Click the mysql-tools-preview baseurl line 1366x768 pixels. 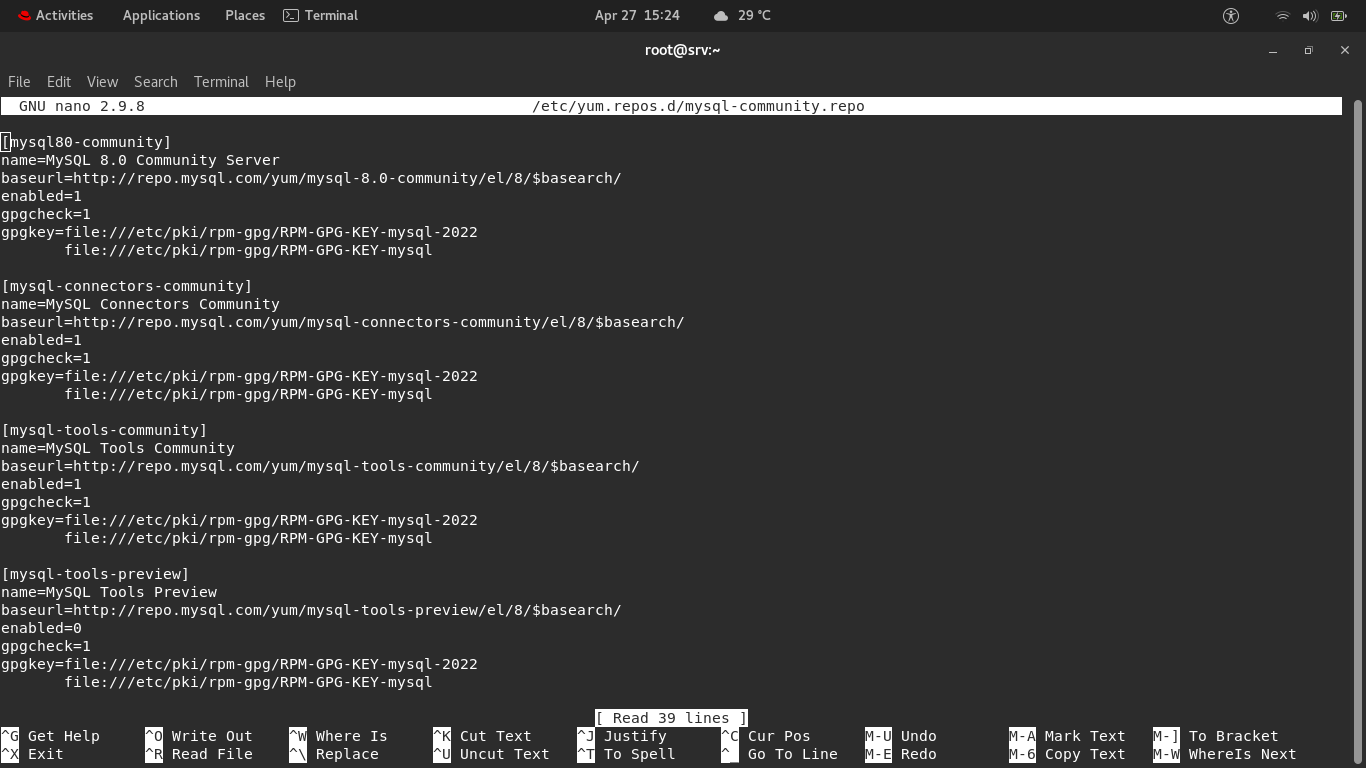(311, 610)
